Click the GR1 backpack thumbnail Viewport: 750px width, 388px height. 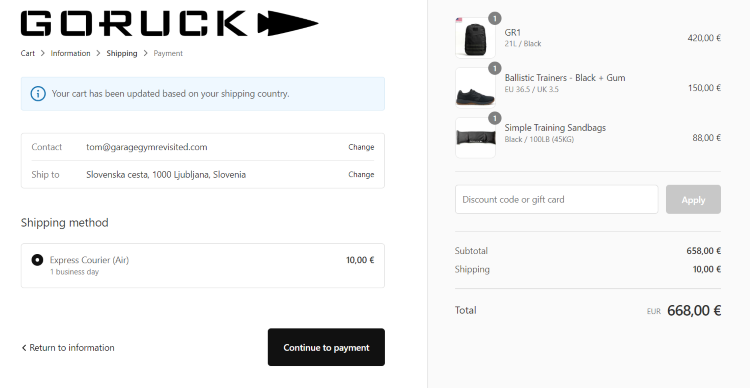click(x=475, y=38)
